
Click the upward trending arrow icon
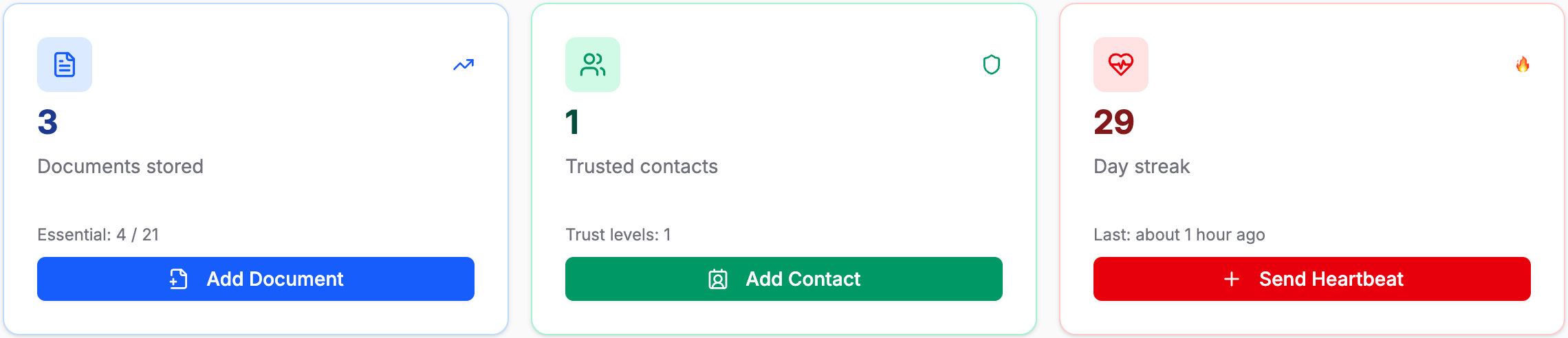pos(464,65)
